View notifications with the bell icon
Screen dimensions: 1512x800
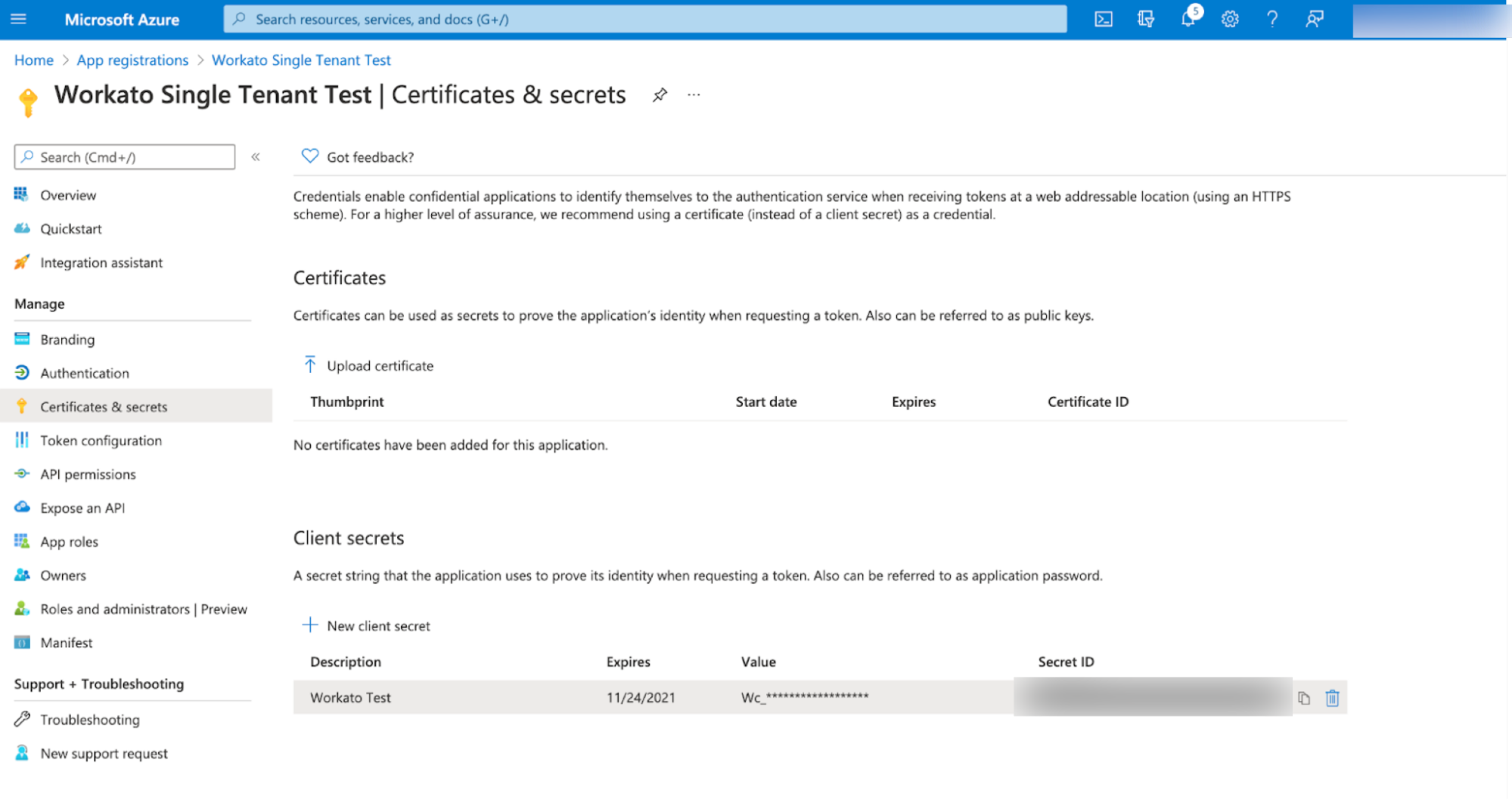1188,19
